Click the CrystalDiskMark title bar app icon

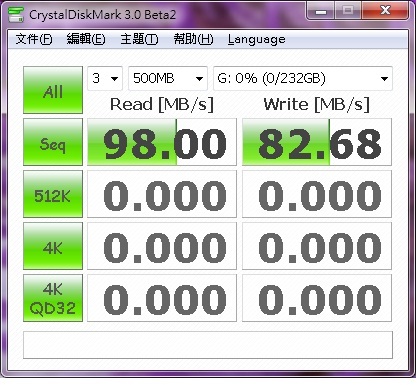point(16,14)
